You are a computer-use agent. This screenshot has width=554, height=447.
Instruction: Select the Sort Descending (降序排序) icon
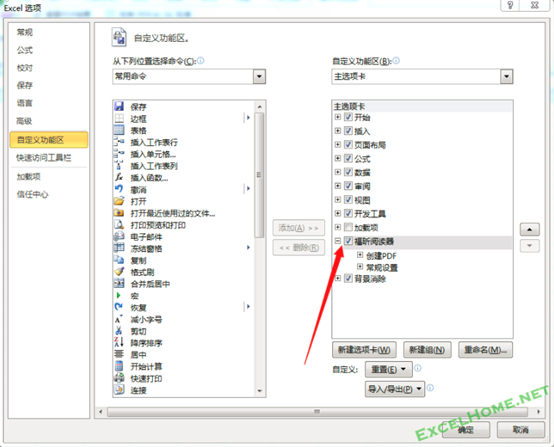(119, 342)
